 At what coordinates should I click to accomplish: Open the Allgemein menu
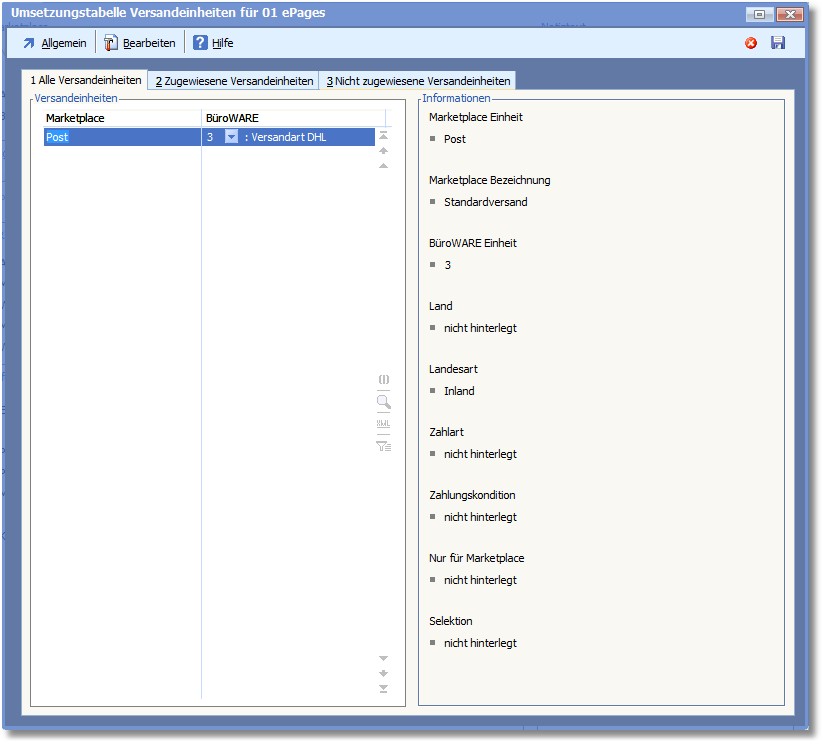(55, 43)
